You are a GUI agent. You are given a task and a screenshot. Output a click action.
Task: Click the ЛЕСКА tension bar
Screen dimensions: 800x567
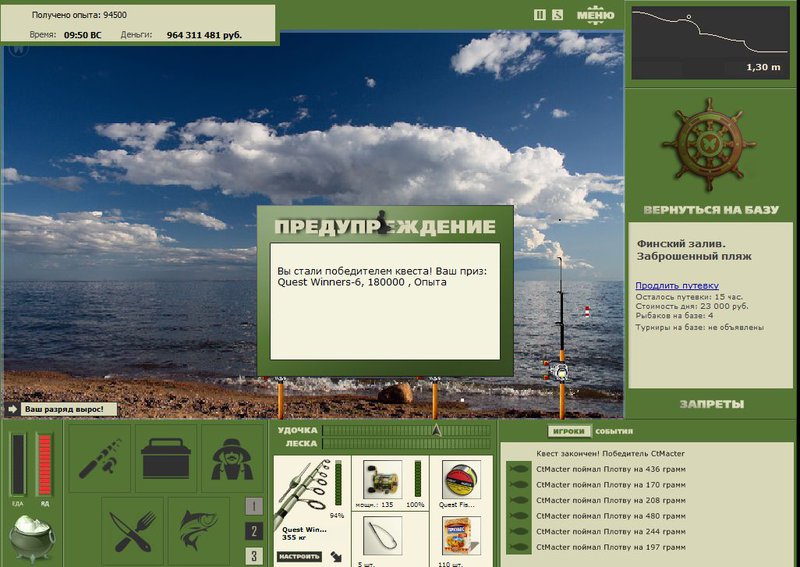click(406, 443)
